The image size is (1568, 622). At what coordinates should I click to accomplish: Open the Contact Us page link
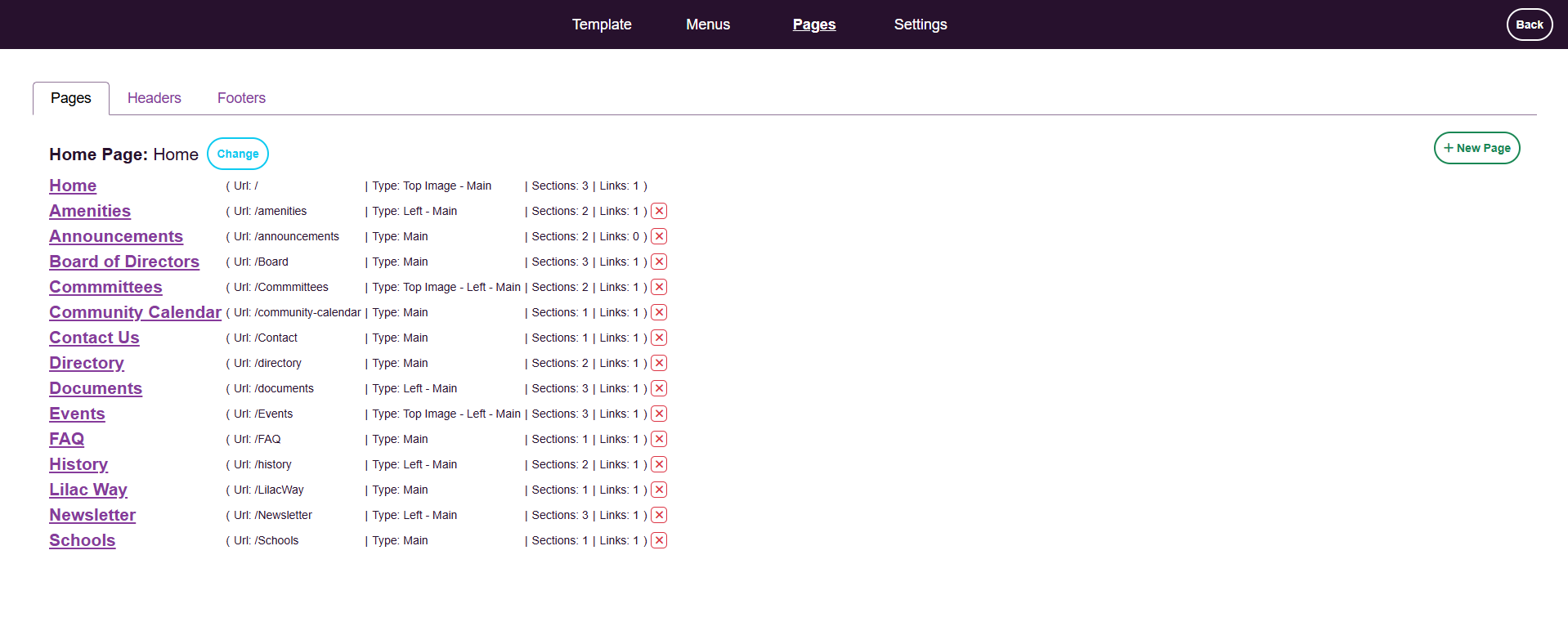[x=94, y=338]
